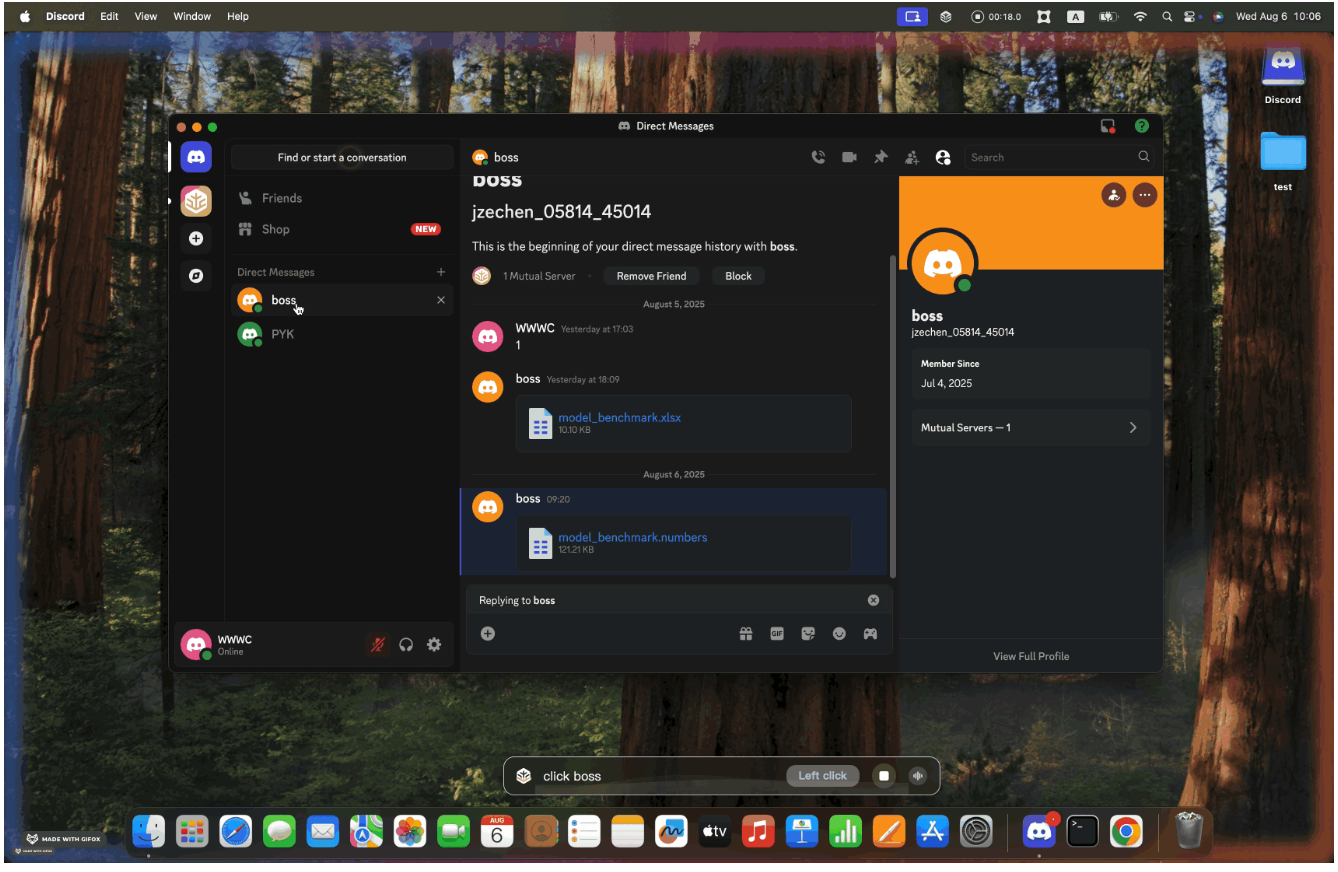Open the Window menu in menu bar
This screenshot has height=872, width=1338.
pyautogui.click(x=192, y=16)
